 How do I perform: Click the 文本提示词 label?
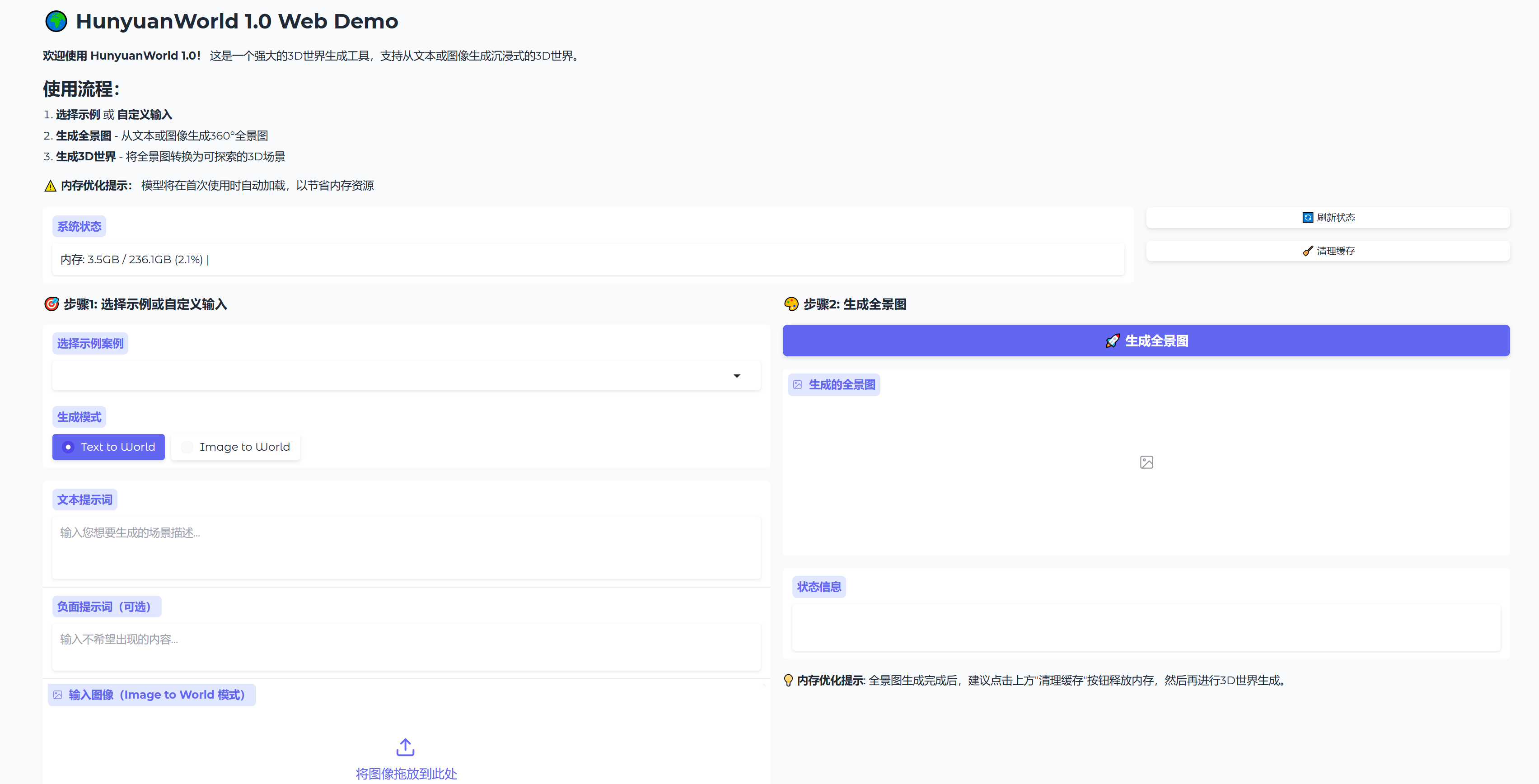click(x=85, y=500)
